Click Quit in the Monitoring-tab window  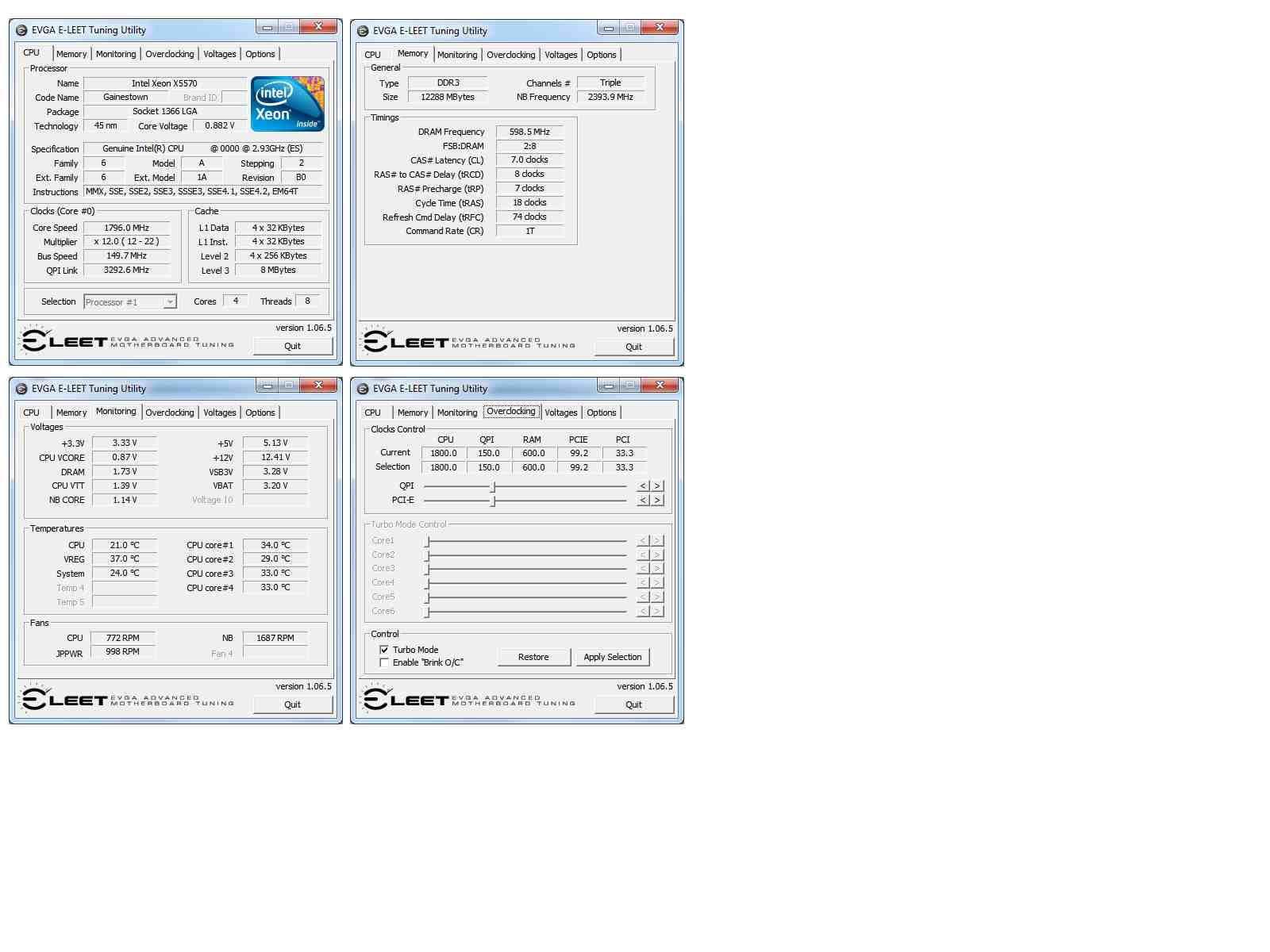tap(293, 705)
